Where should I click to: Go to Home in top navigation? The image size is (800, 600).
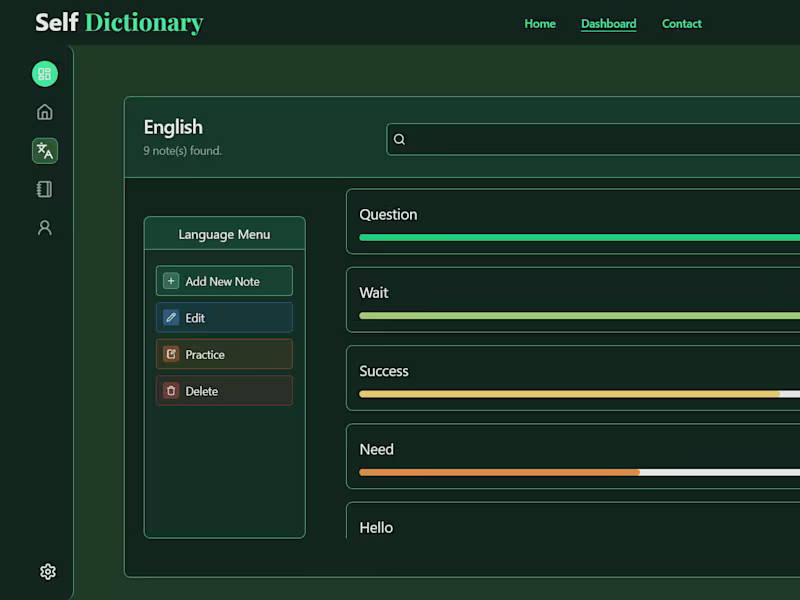tap(540, 23)
